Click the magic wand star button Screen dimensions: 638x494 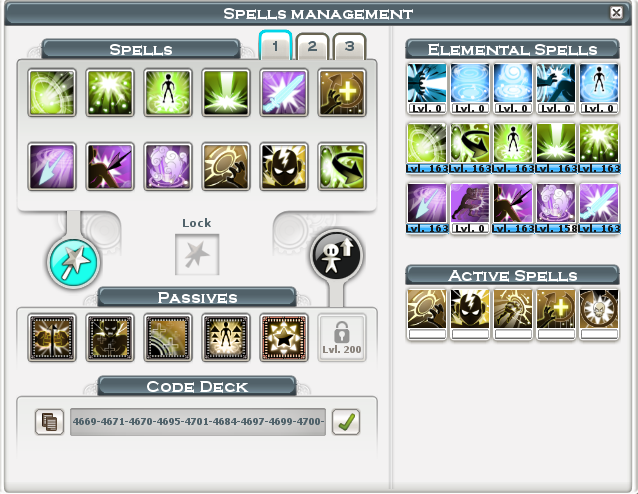click(74, 262)
